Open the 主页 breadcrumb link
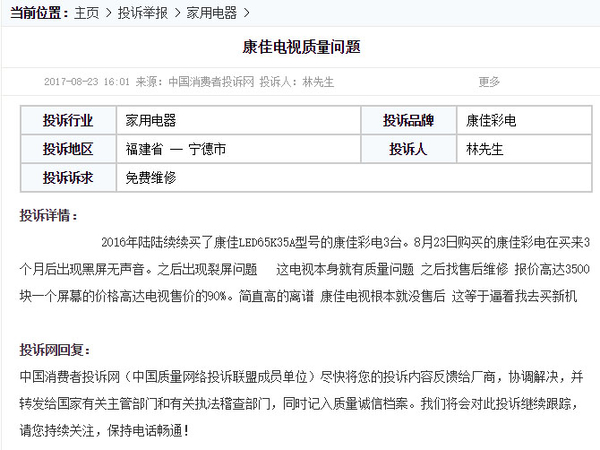 point(86,13)
